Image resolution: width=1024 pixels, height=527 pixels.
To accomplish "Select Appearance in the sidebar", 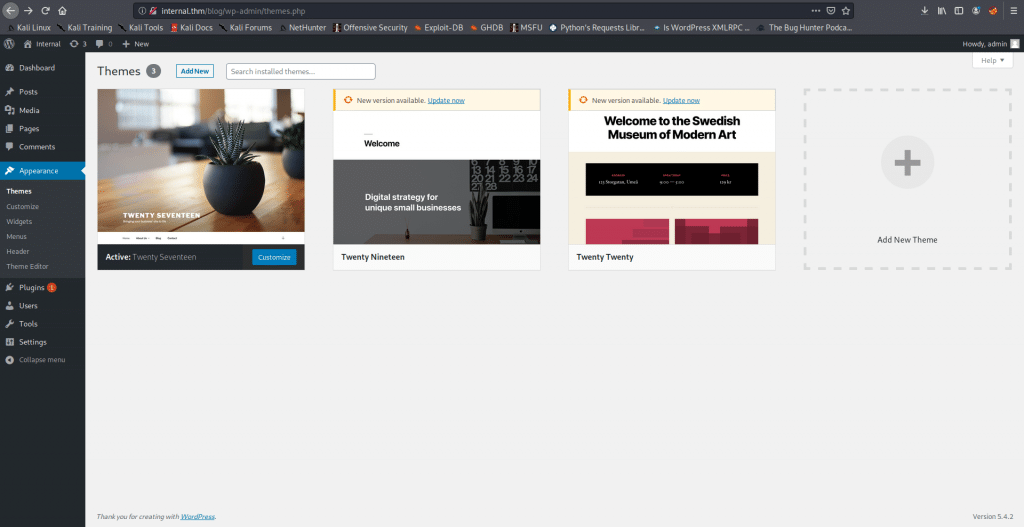I will [42, 170].
